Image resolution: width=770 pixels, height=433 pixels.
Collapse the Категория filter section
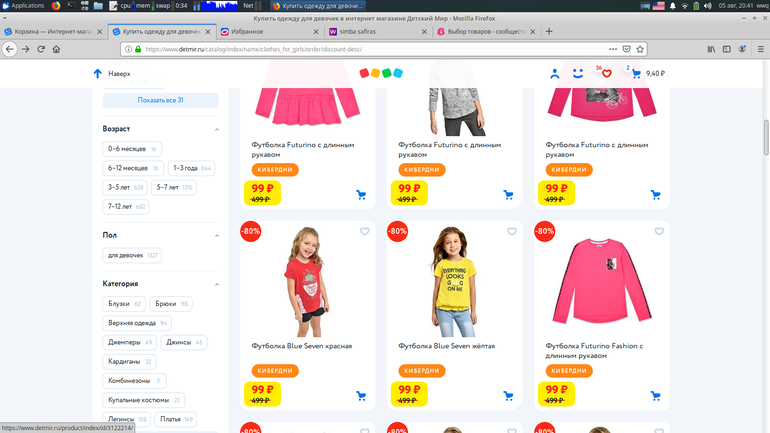coord(217,284)
